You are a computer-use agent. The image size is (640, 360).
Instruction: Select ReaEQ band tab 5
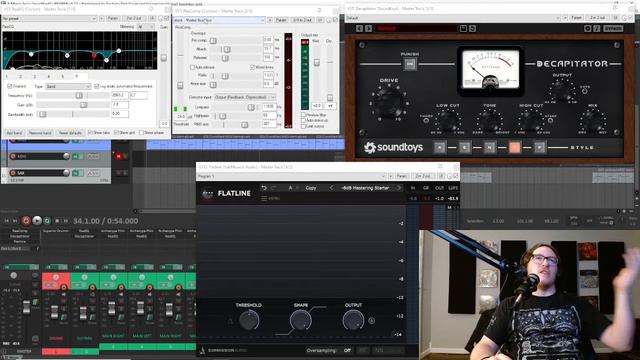tap(62, 76)
